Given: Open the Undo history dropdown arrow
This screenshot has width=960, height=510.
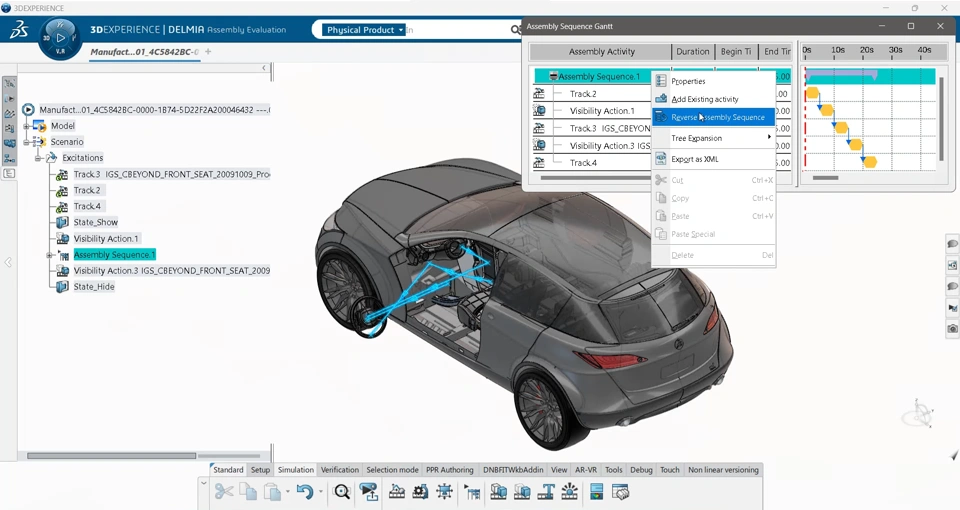Looking at the screenshot, I should (320, 492).
